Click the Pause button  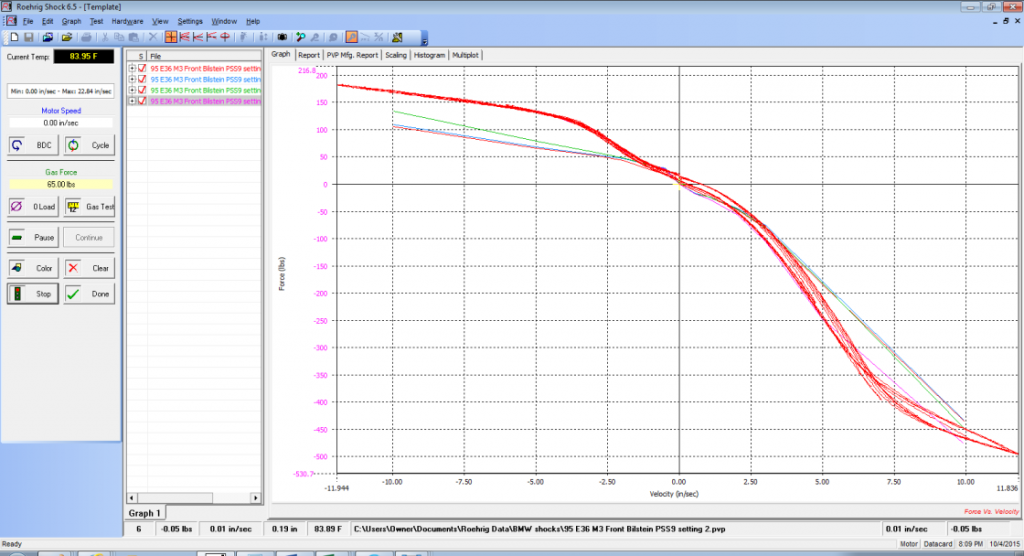click(x=33, y=237)
